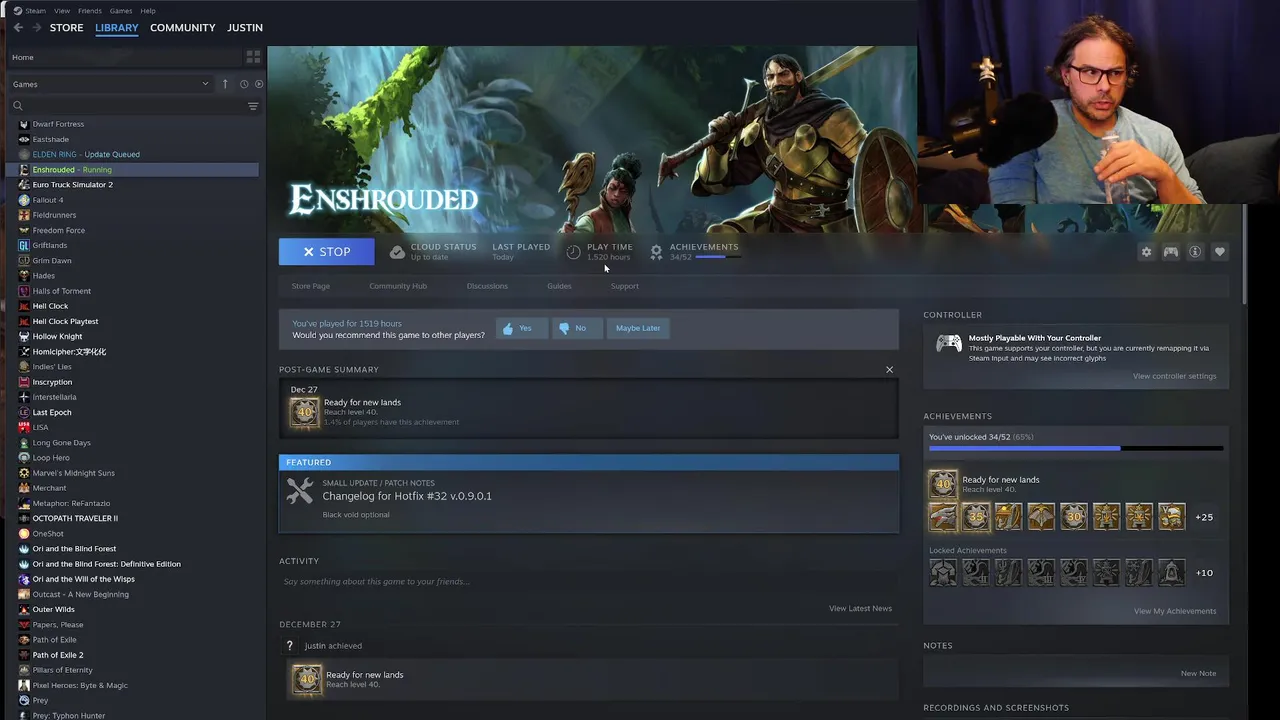Create a New Note
This screenshot has height=720, width=1280.
tap(1198, 673)
